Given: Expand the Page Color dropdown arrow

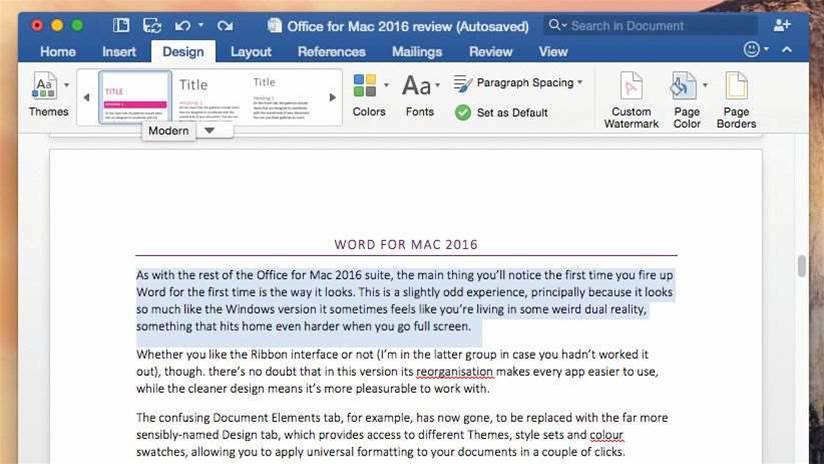Looking at the screenshot, I should point(705,85).
